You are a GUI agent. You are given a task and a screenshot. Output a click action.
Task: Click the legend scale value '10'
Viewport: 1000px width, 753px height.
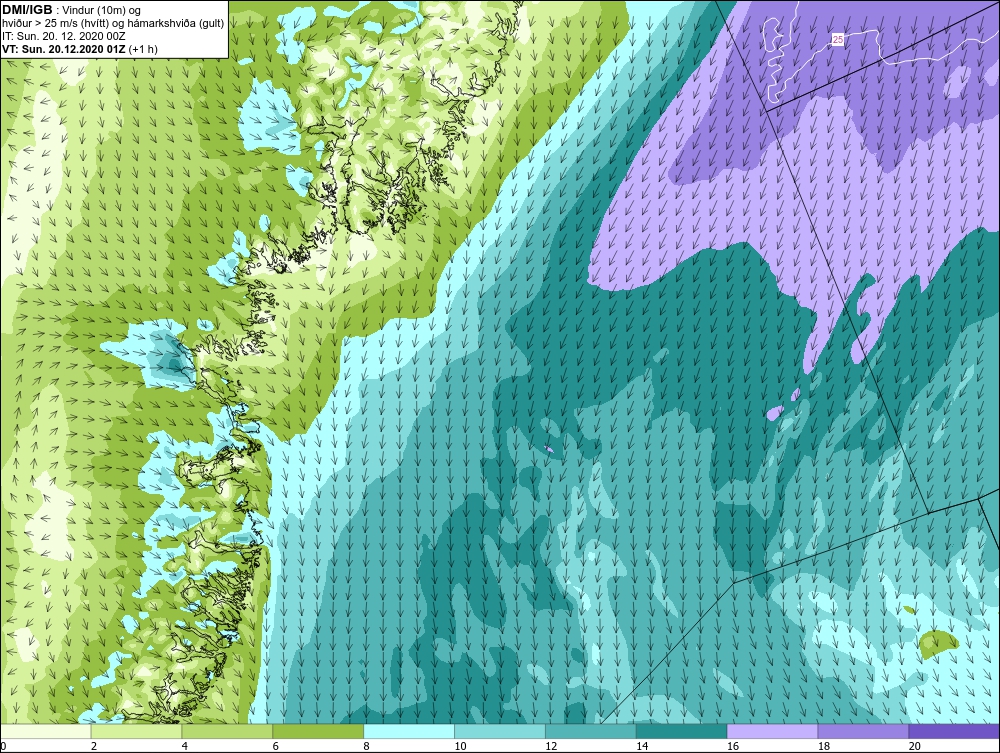point(460,746)
